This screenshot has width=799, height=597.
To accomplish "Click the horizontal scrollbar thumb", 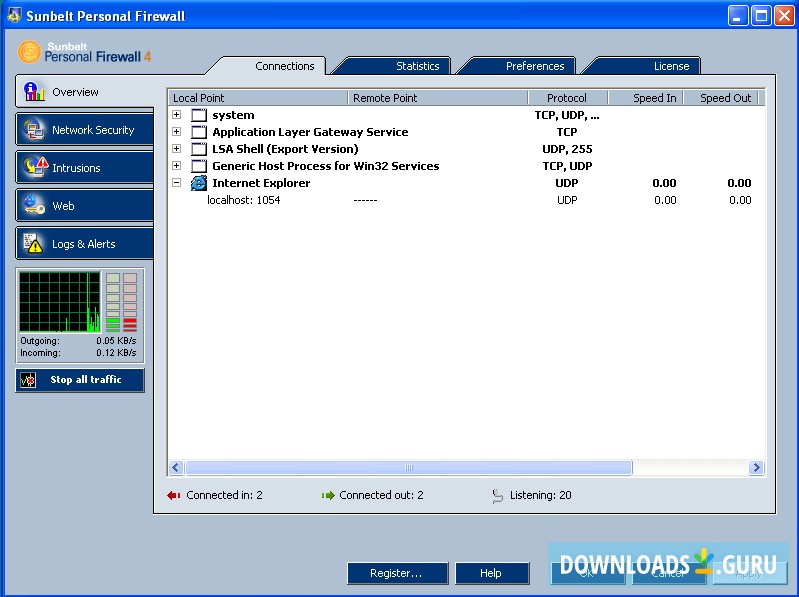I will tap(409, 467).
